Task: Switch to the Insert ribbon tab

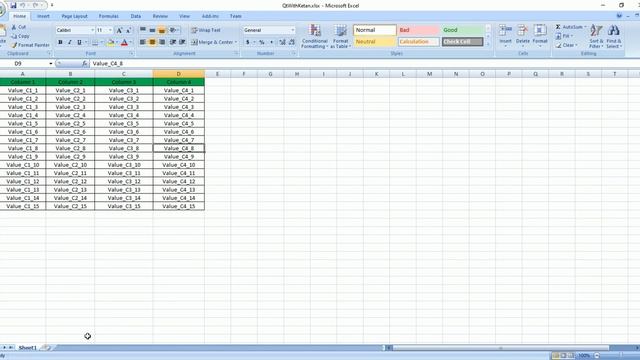Action: (x=43, y=16)
